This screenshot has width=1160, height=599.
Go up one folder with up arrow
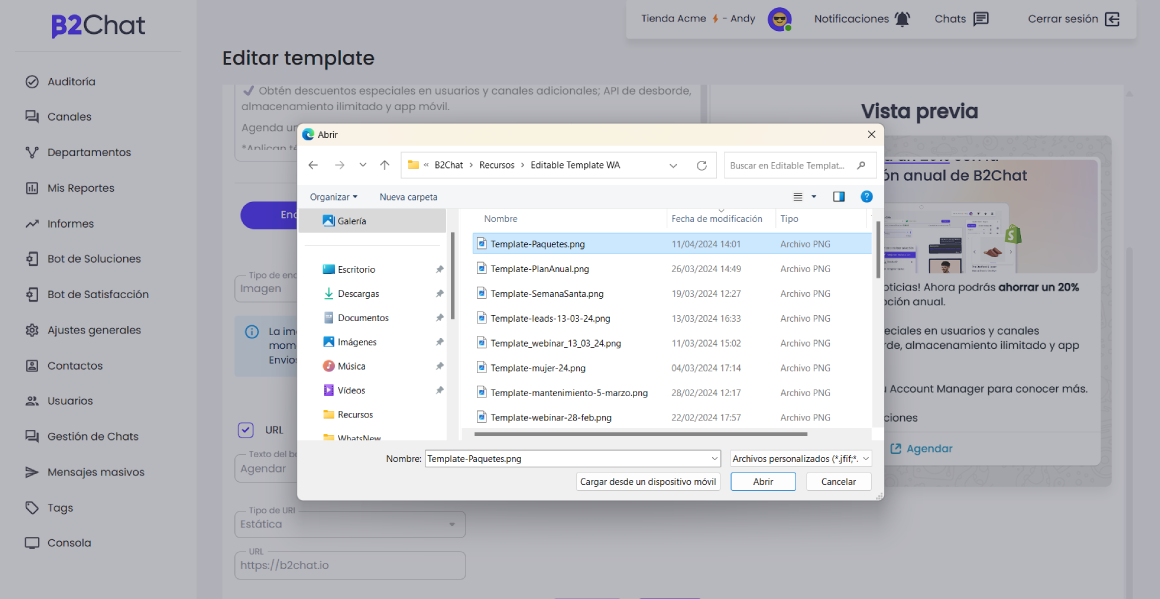pos(385,165)
